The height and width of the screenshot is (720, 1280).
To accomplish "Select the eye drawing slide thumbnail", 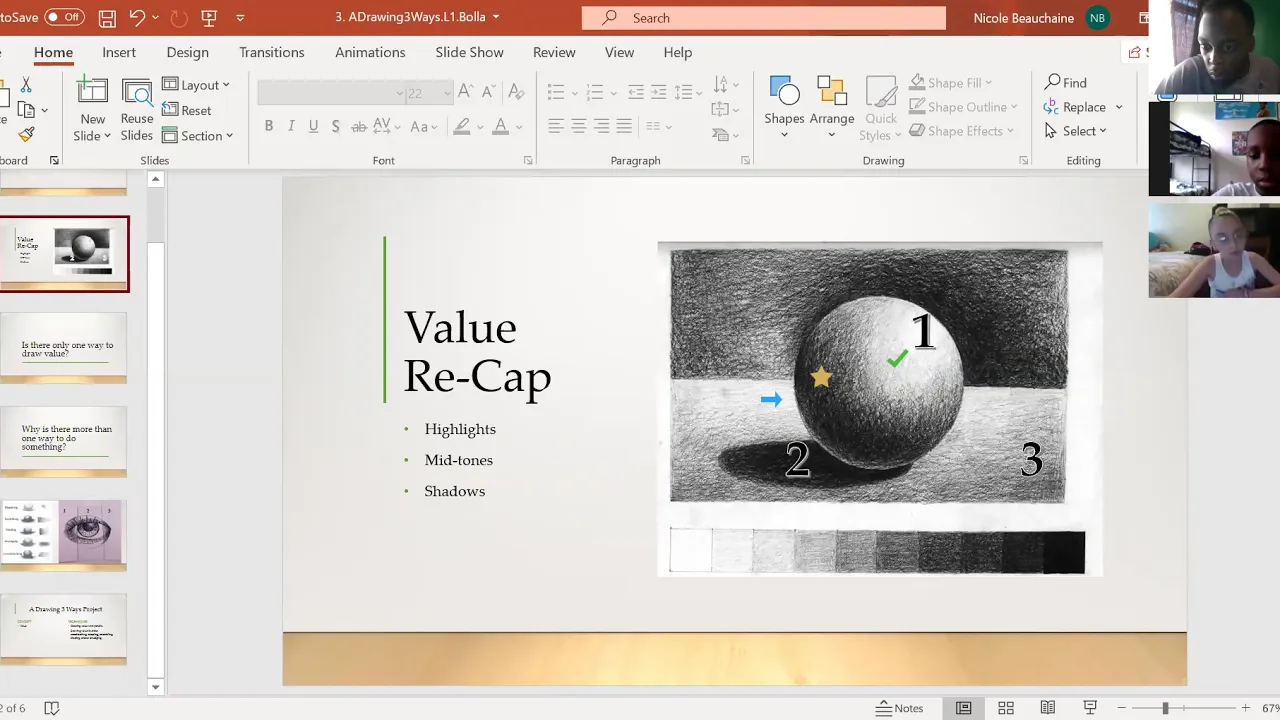I will pos(64,534).
